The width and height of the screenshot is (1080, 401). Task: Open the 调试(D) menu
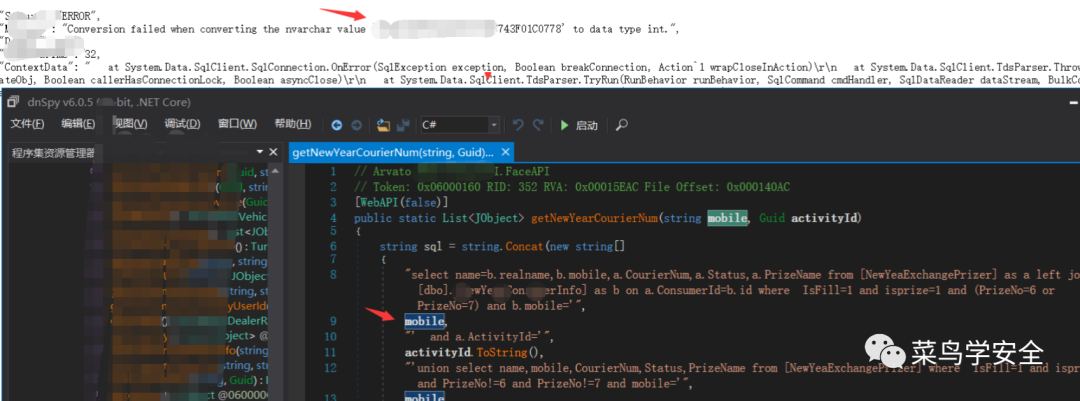(x=182, y=124)
